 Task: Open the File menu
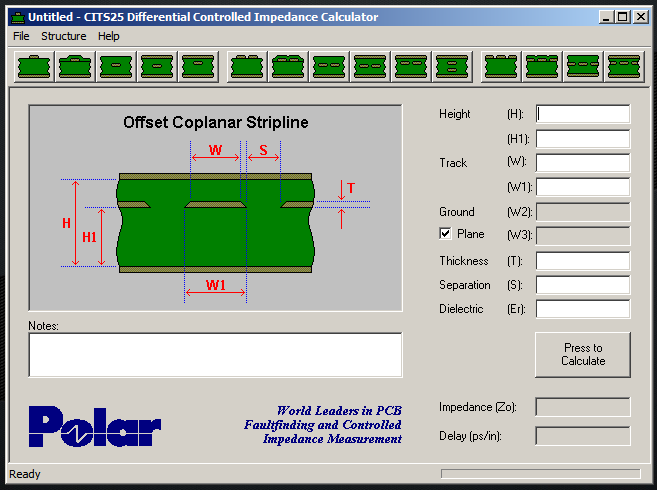point(21,36)
